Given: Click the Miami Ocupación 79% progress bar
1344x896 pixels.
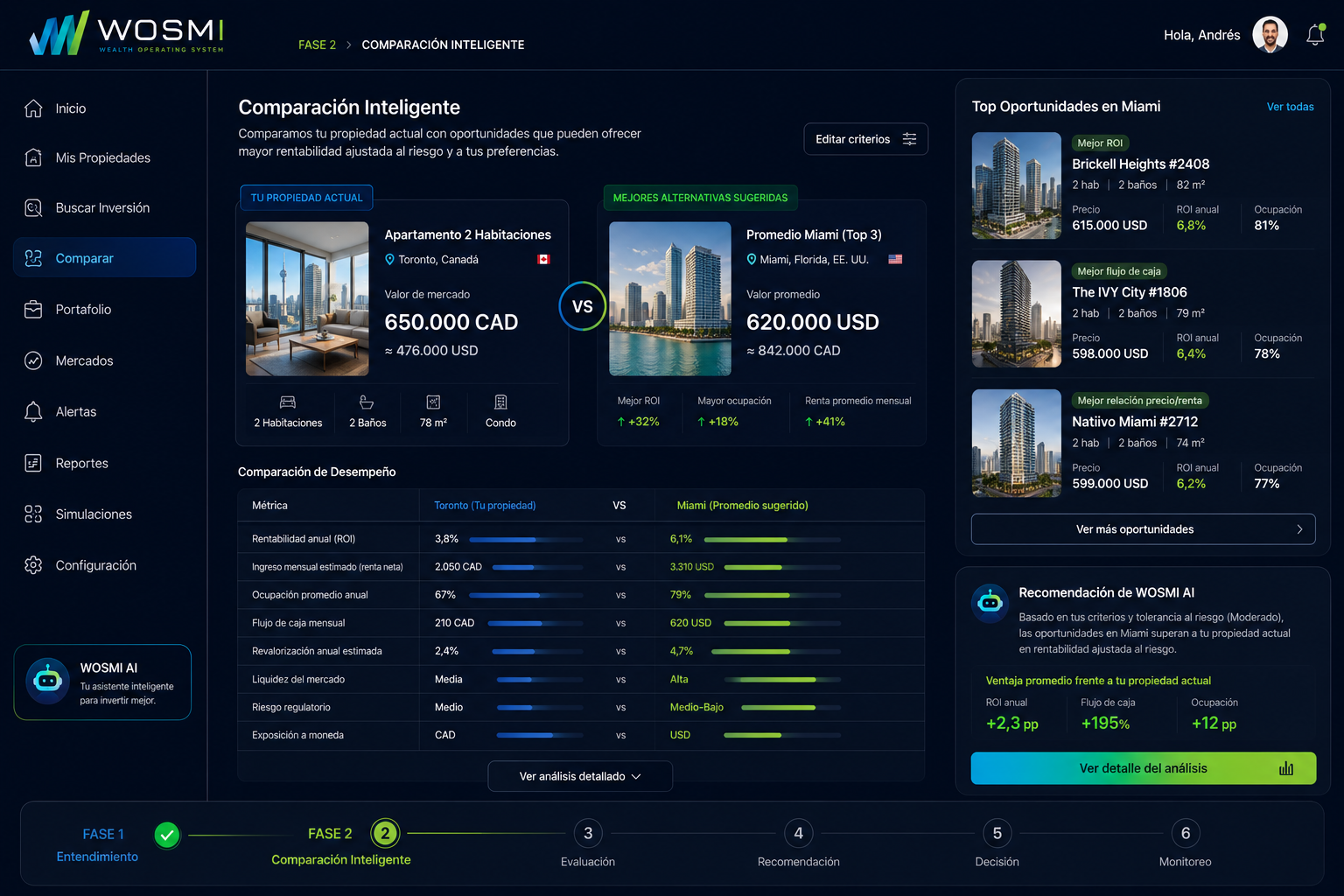Looking at the screenshot, I should click(773, 596).
